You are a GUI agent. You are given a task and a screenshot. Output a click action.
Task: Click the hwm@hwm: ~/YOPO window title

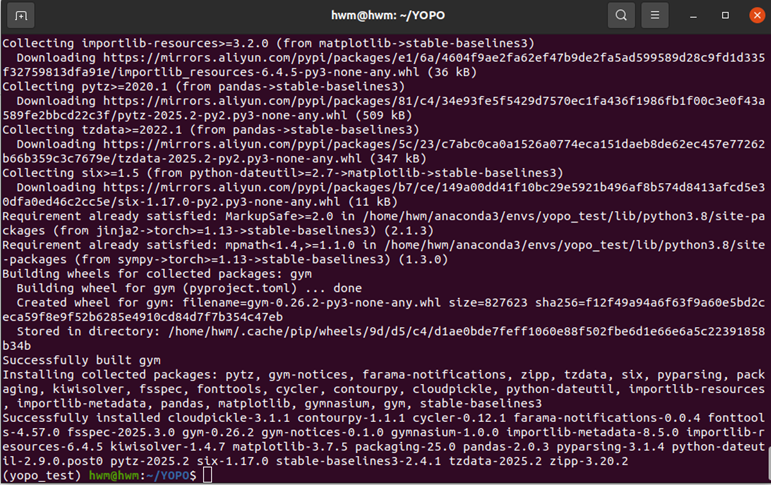click(385, 15)
